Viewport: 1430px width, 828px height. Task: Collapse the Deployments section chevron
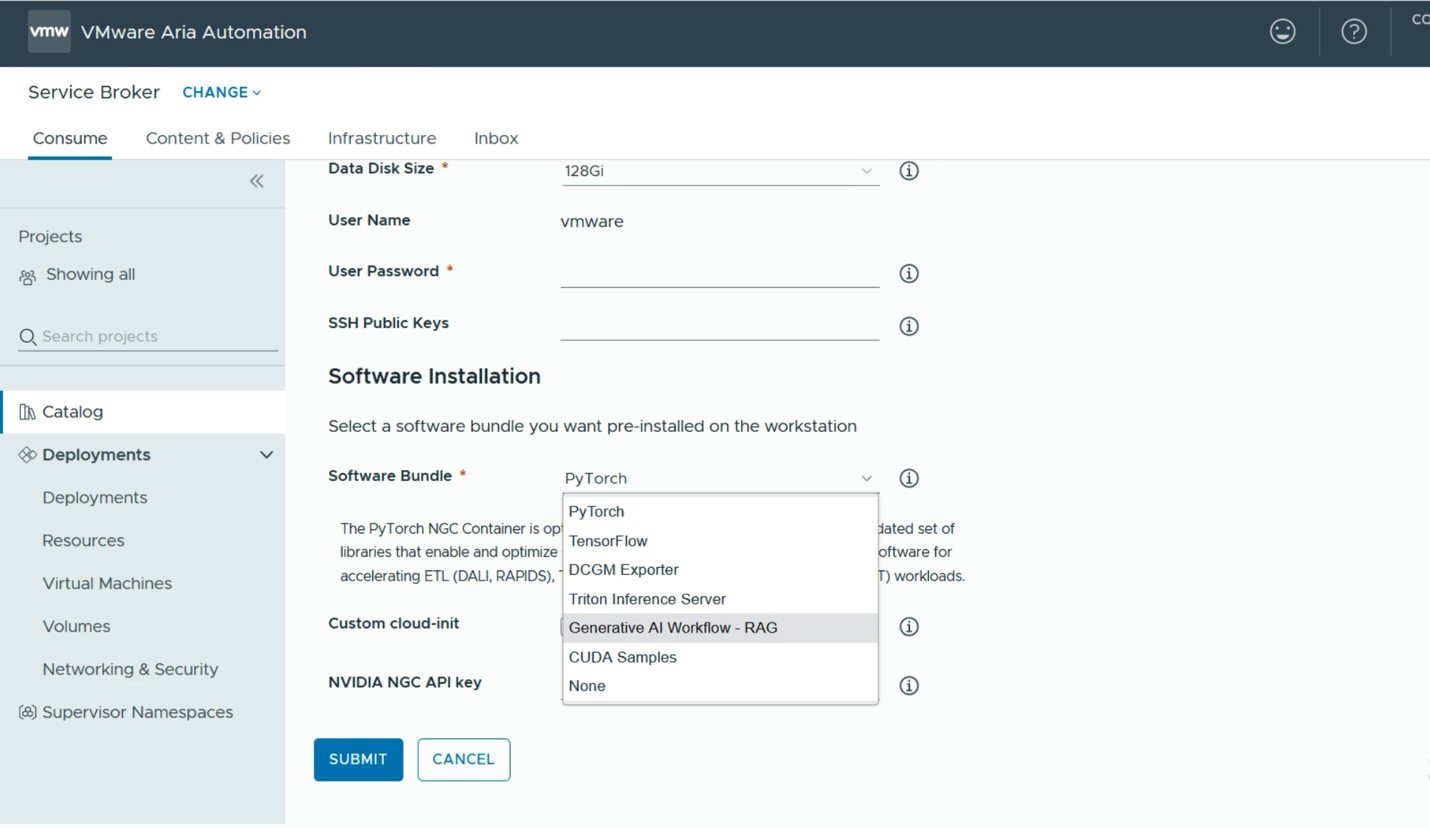pyautogui.click(x=266, y=455)
